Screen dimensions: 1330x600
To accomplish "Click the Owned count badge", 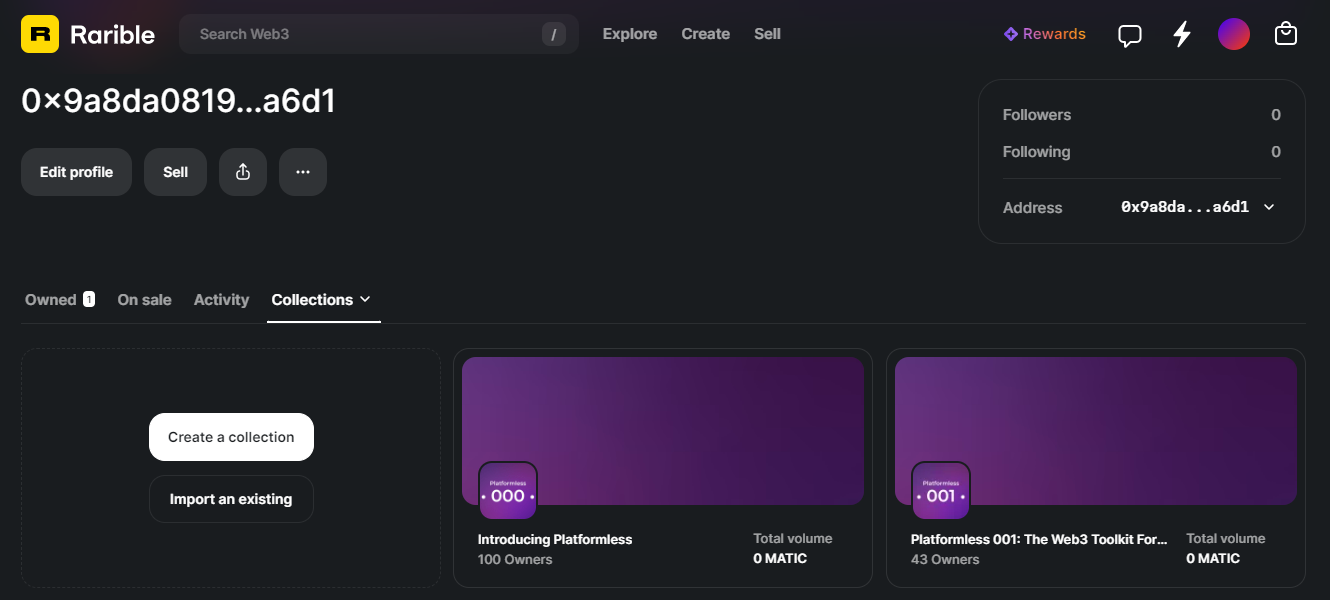I will [x=89, y=299].
